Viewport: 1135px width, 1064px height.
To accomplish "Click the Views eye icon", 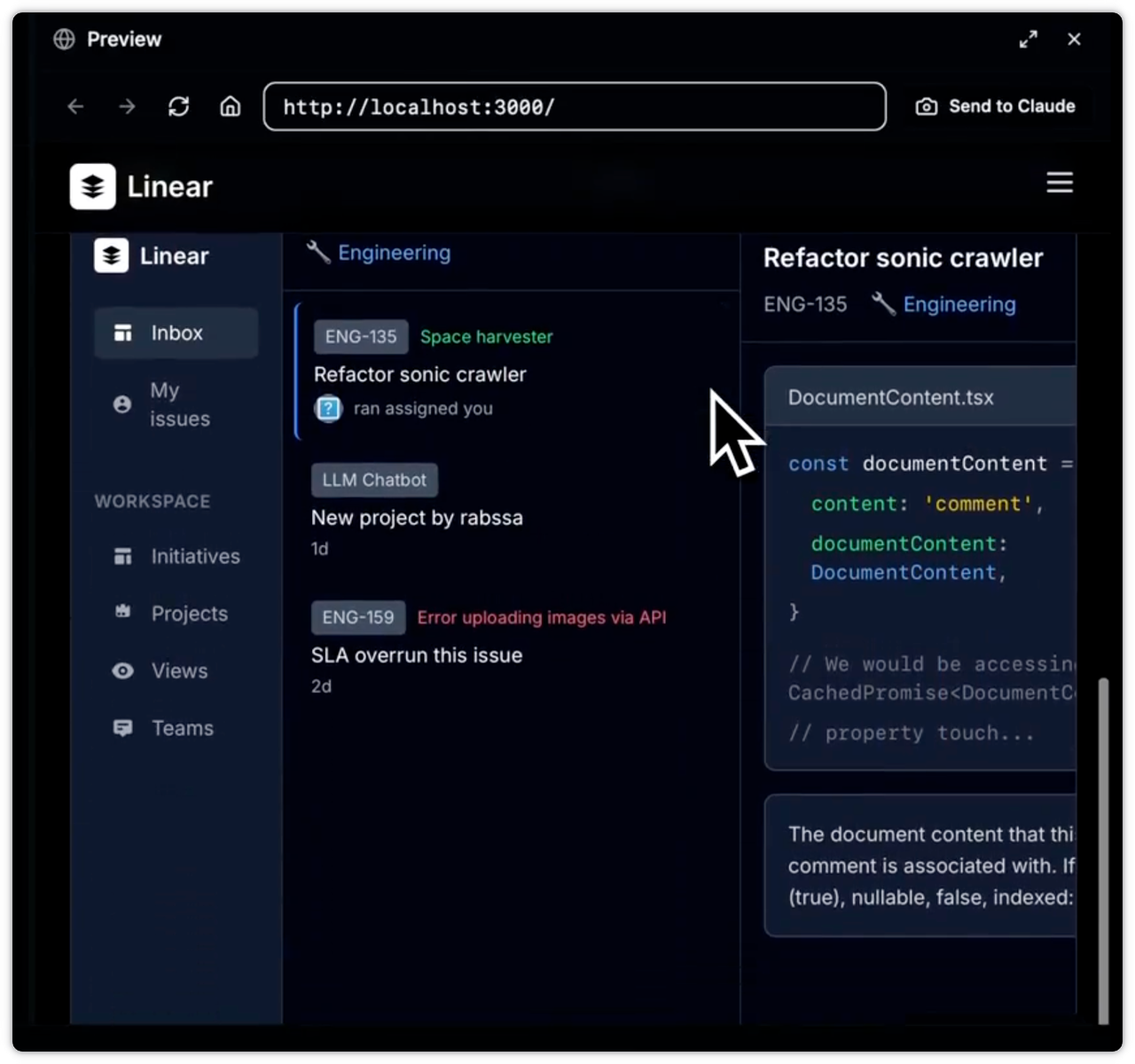I will click(123, 671).
